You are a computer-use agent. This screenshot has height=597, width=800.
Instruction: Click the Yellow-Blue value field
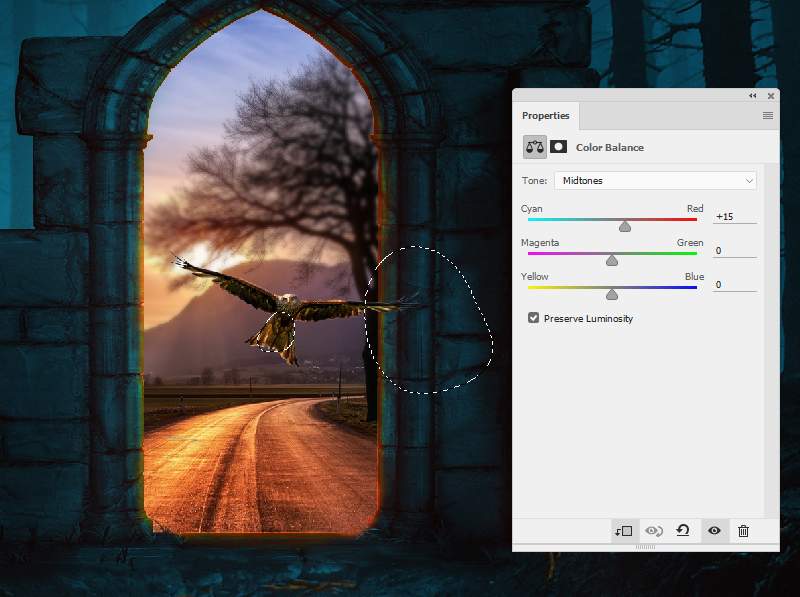pos(735,285)
